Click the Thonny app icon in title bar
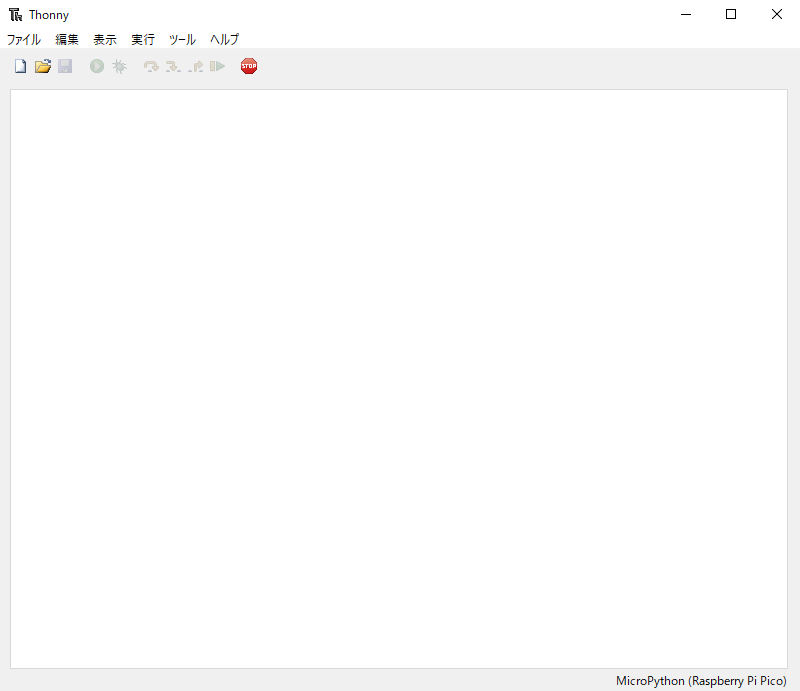Image resolution: width=800 pixels, height=691 pixels. click(15, 15)
